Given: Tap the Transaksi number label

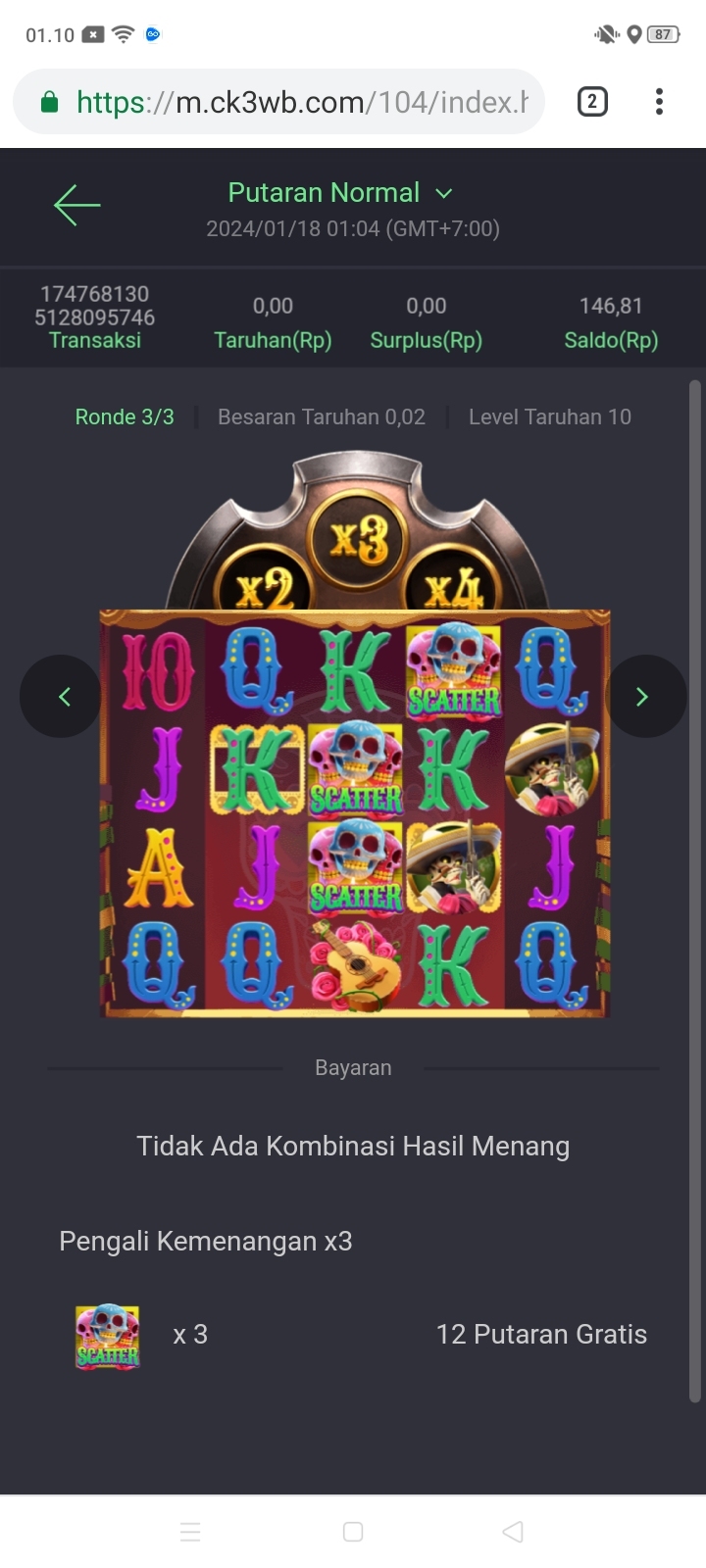Looking at the screenshot, I should tap(95, 306).
